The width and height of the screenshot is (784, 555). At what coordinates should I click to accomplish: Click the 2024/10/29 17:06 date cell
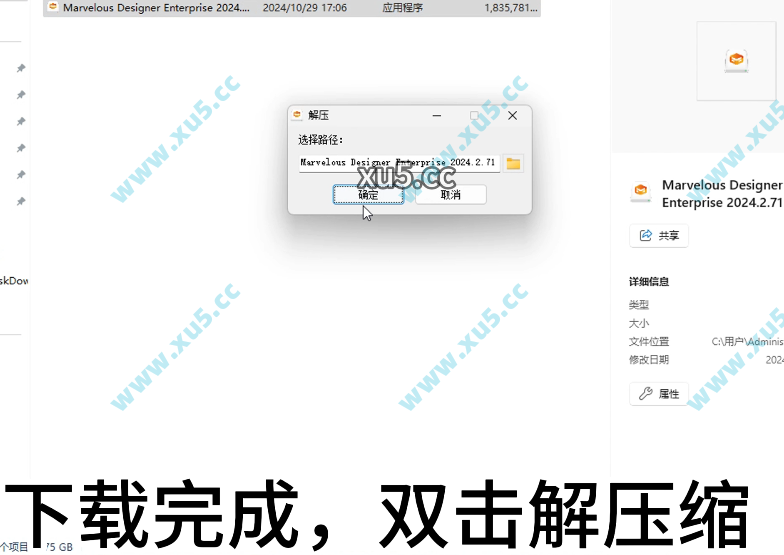[x=305, y=7]
